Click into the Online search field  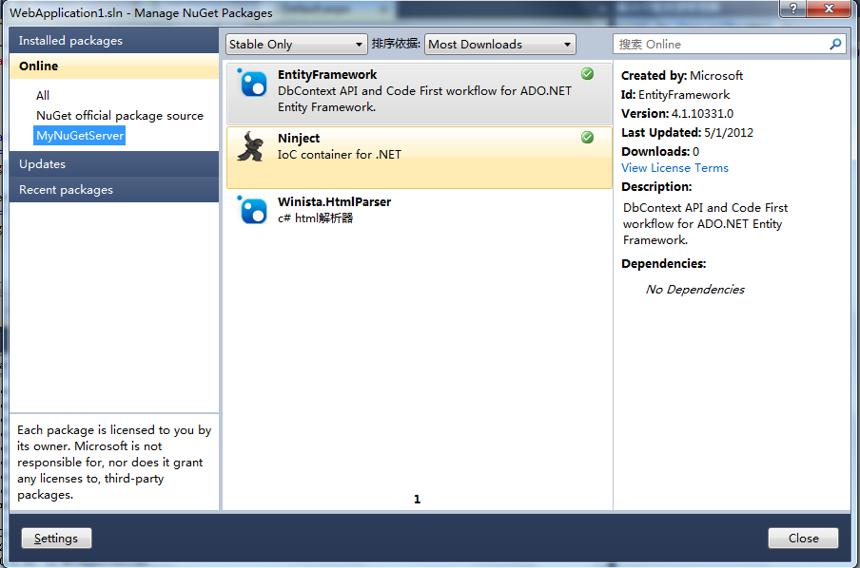(x=721, y=44)
